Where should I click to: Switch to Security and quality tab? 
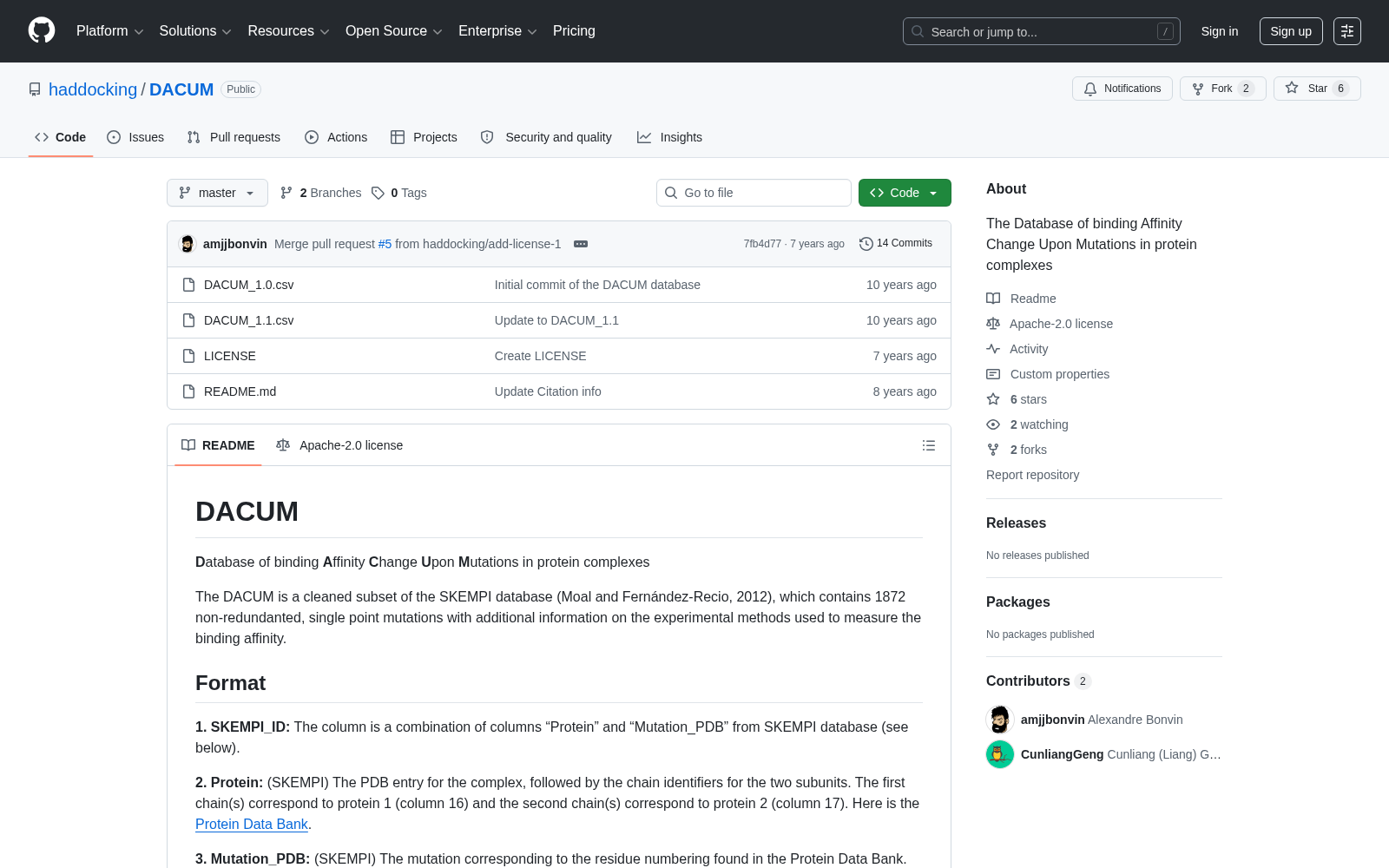click(x=546, y=137)
